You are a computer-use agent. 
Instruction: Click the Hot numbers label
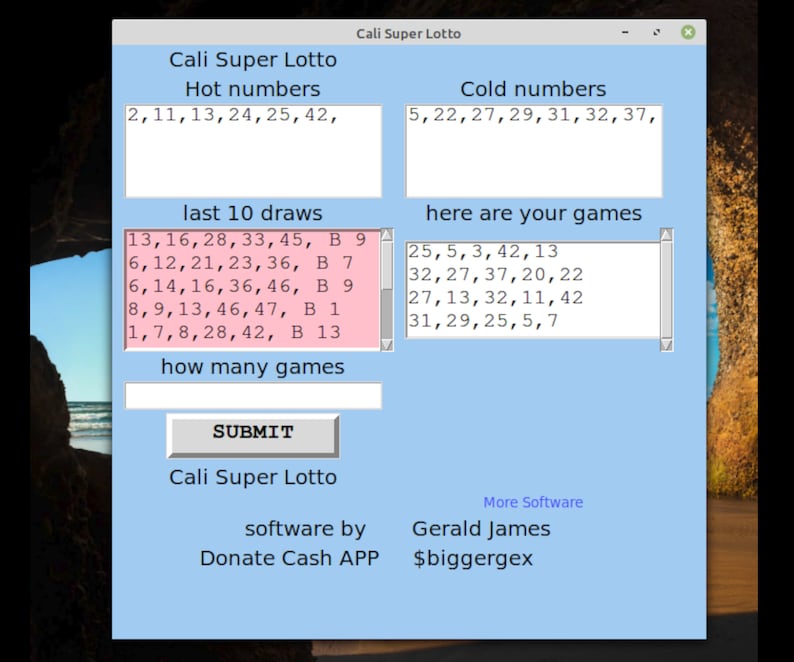253,89
